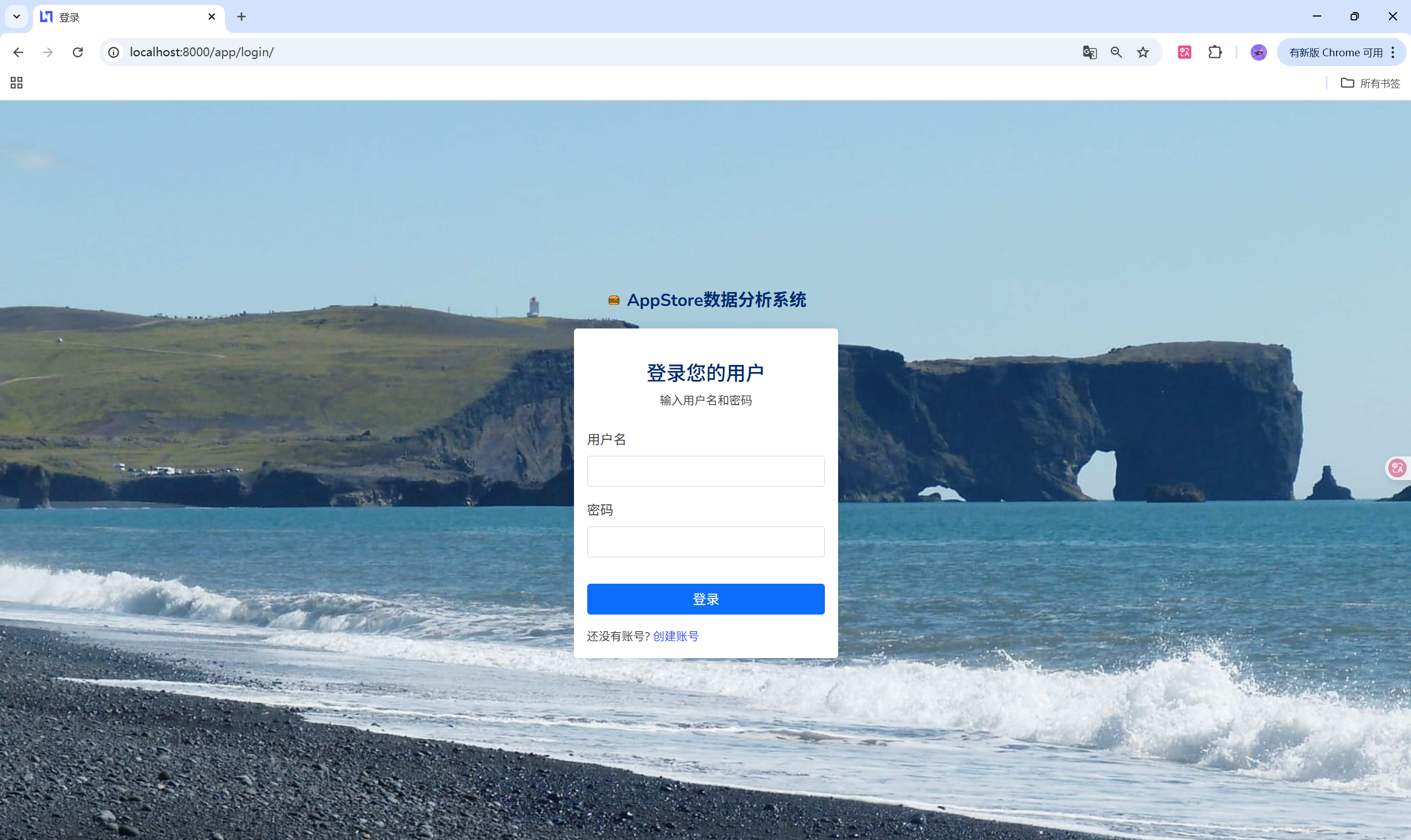
Task: Focus the 密码 input field
Action: [x=706, y=542]
